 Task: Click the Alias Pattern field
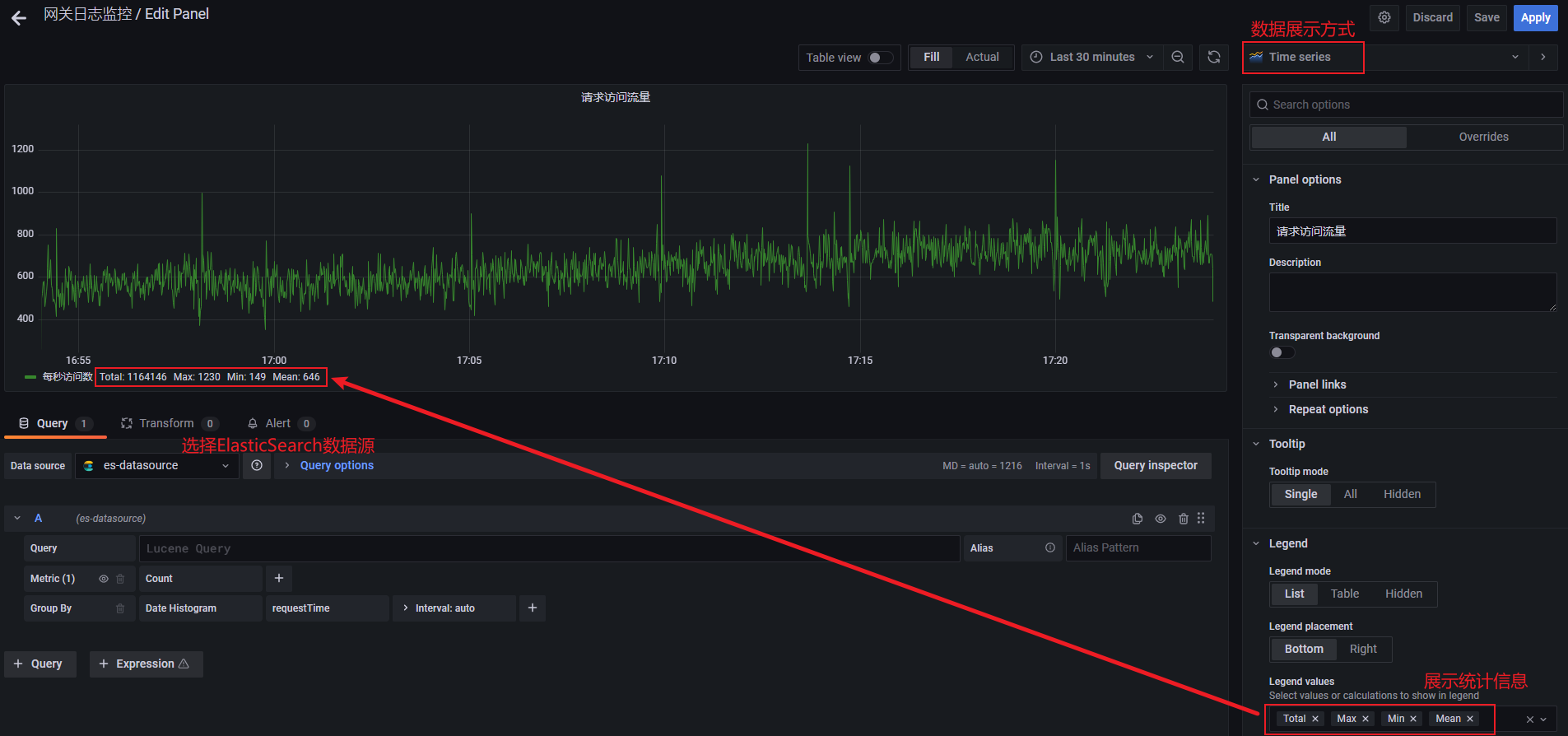pyautogui.click(x=1138, y=548)
